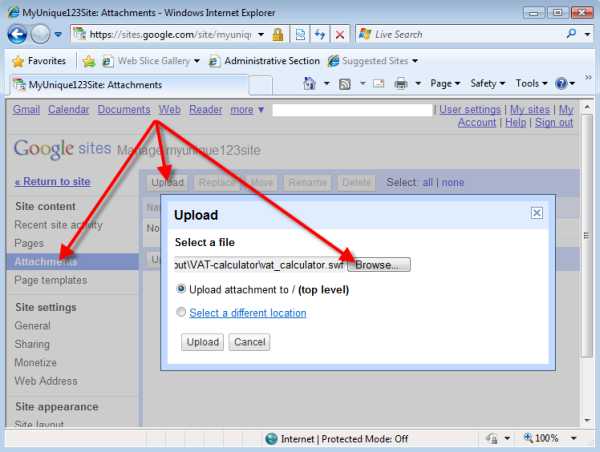Open Page templates in the sidebar

click(x=51, y=280)
